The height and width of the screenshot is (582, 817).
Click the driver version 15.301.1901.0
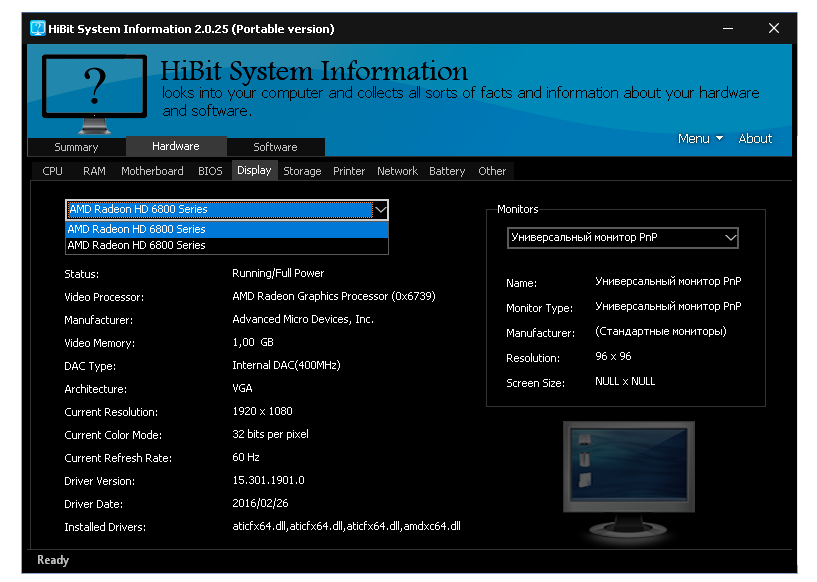point(268,480)
